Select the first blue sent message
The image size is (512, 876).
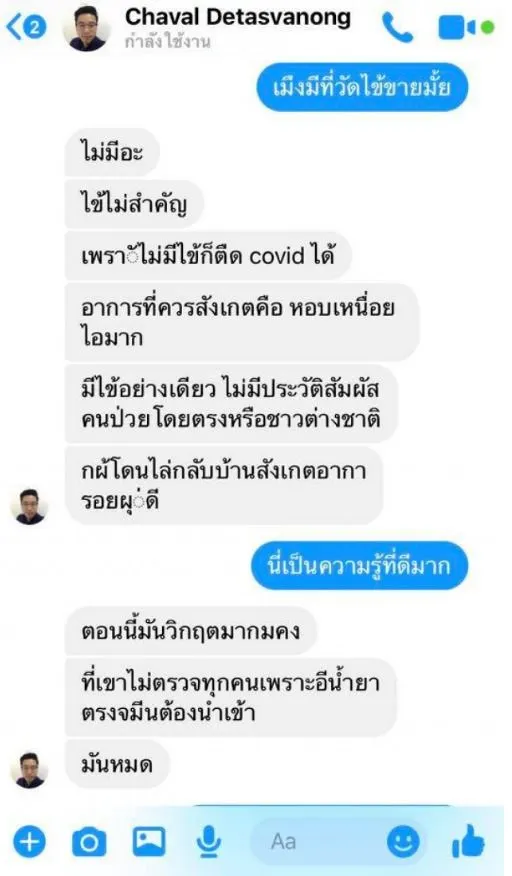click(362, 87)
